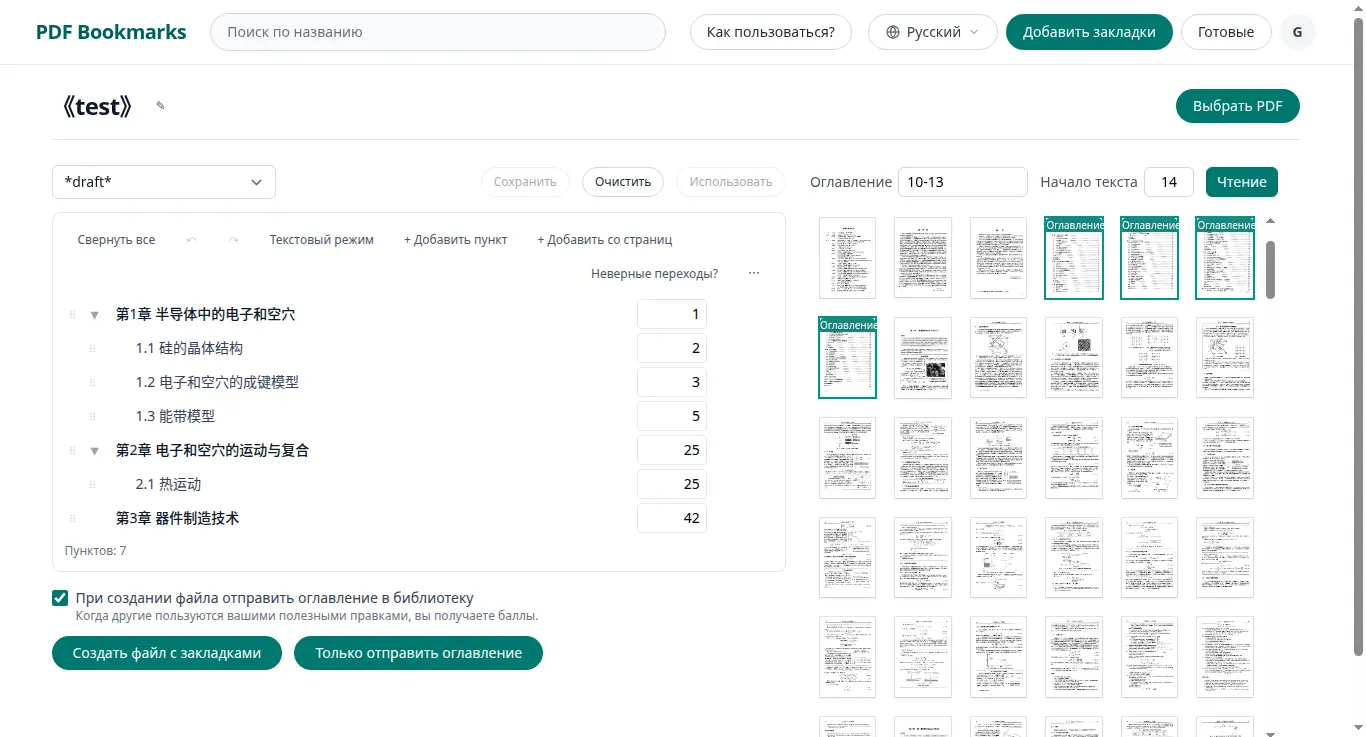Image resolution: width=1366 pixels, height=737 pixels.
Task: Click the pencil edit icon next to test title
Action: (160, 106)
